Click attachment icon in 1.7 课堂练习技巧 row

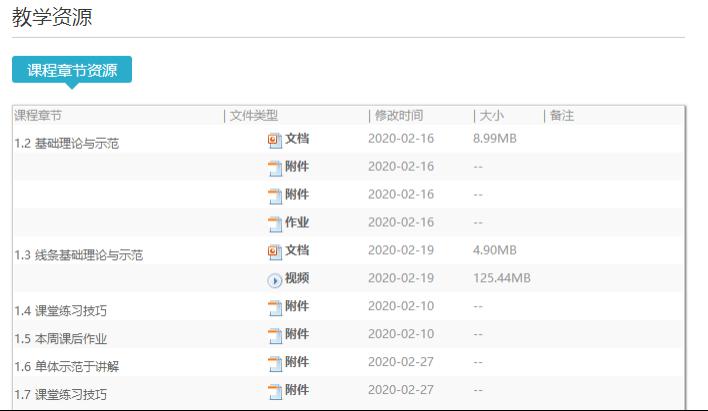click(x=275, y=391)
